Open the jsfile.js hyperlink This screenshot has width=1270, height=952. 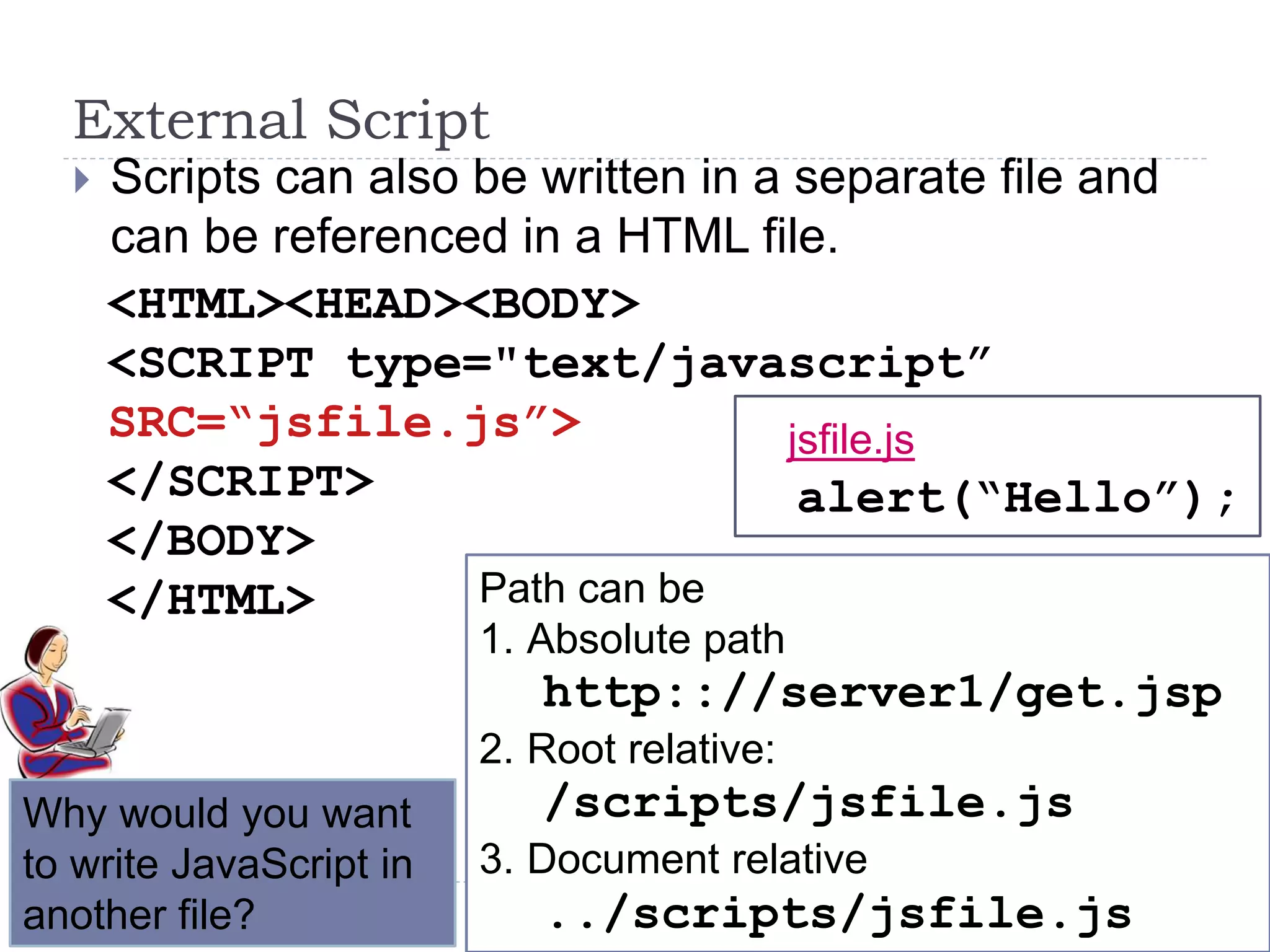click(850, 441)
